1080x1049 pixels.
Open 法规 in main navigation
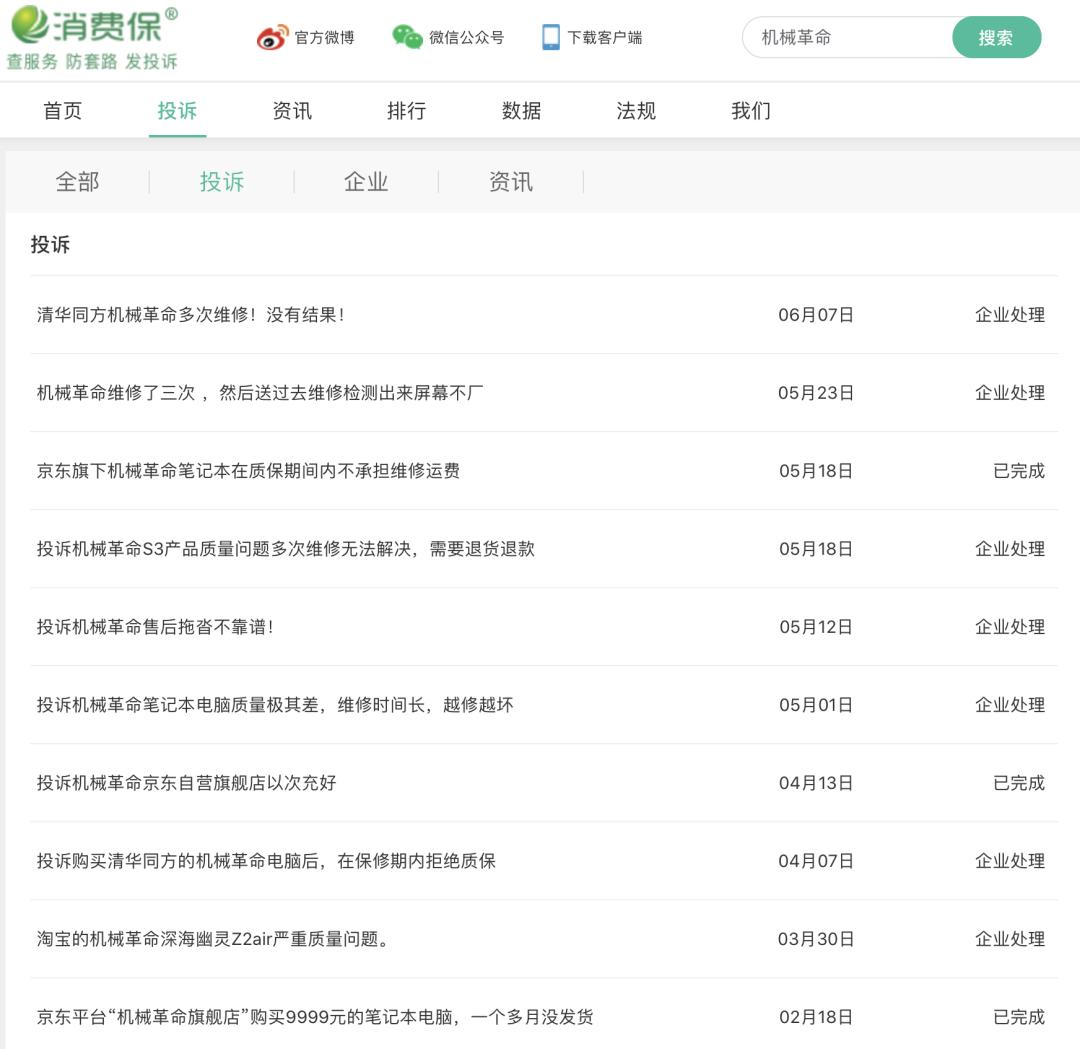click(x=636, y=110)
